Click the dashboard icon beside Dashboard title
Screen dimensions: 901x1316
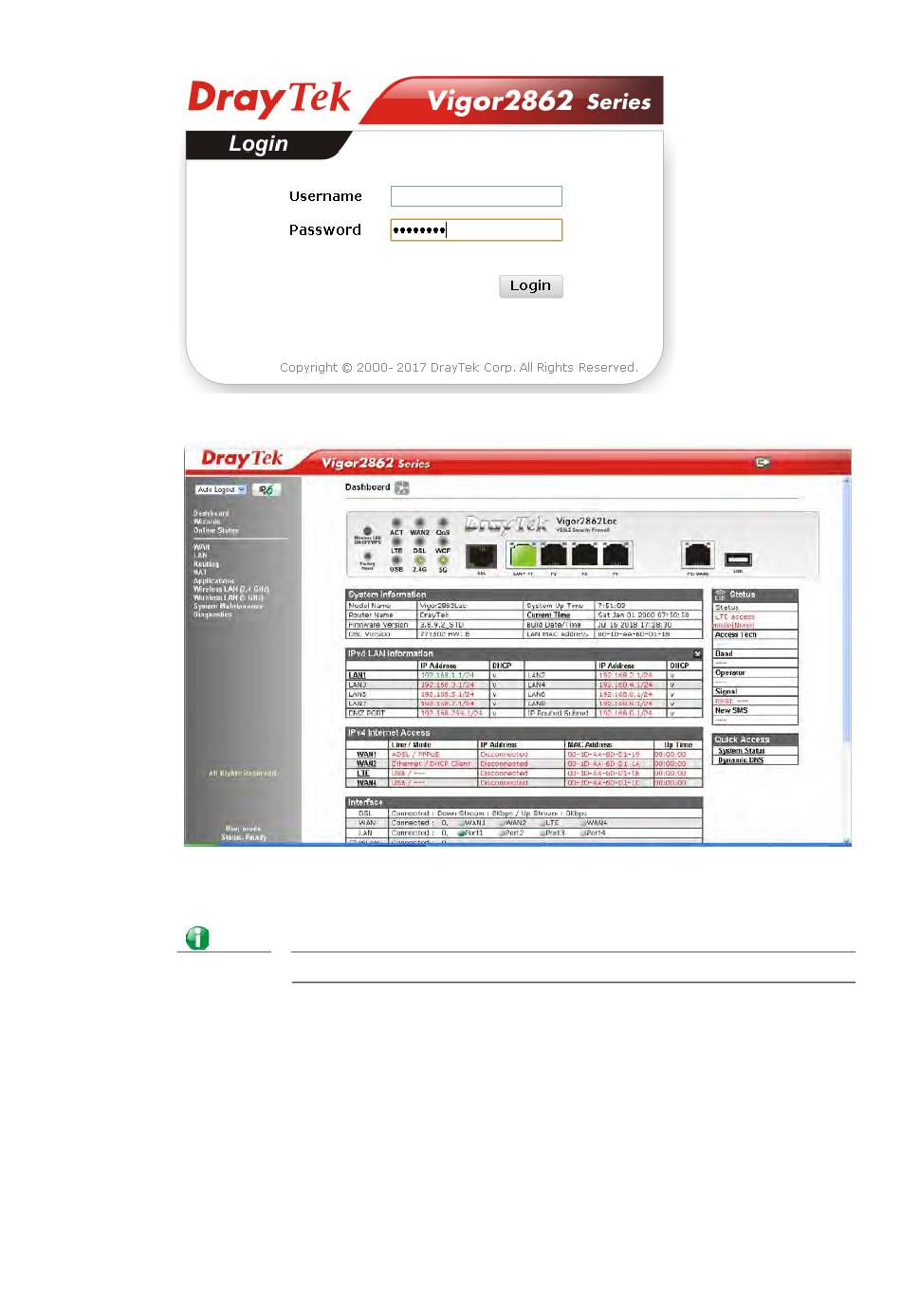(401, 488)
